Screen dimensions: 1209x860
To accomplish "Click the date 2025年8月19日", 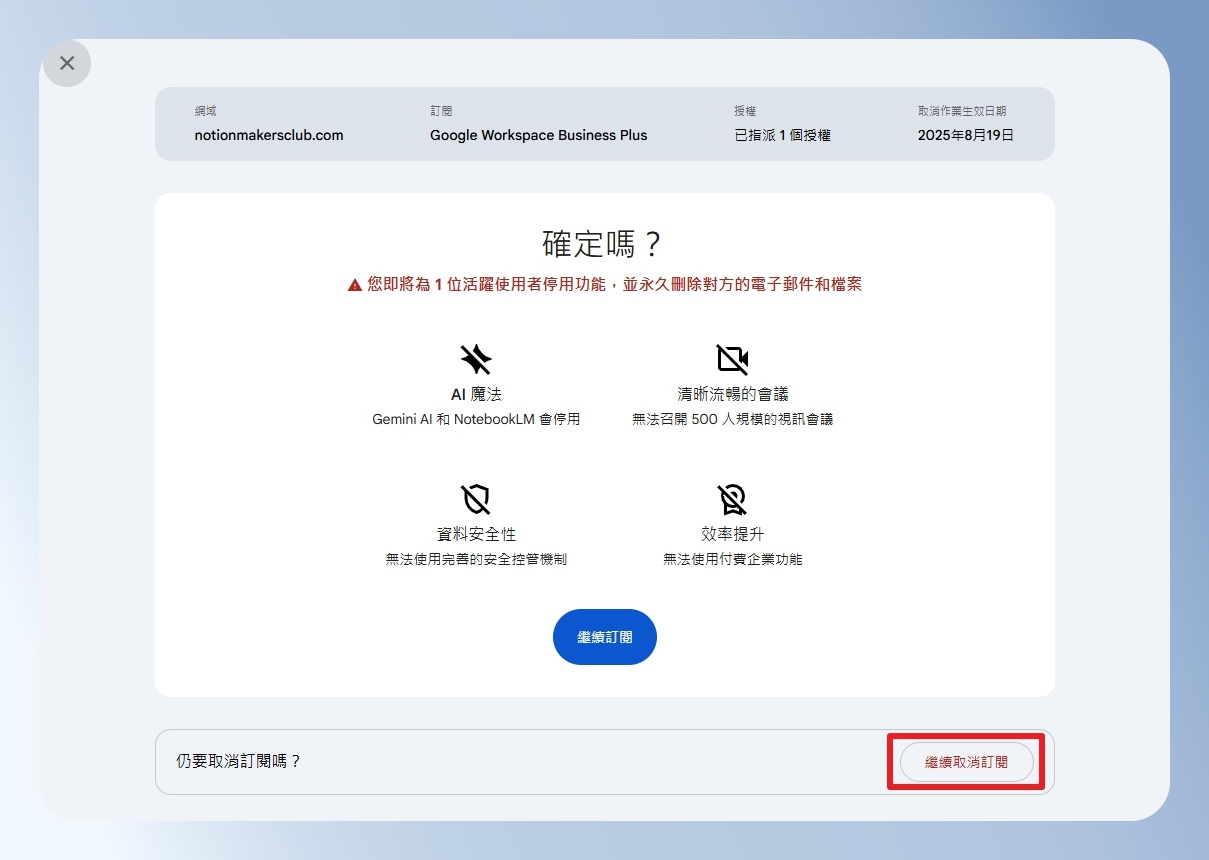I will pyautogui.click(x=966, y=135).
